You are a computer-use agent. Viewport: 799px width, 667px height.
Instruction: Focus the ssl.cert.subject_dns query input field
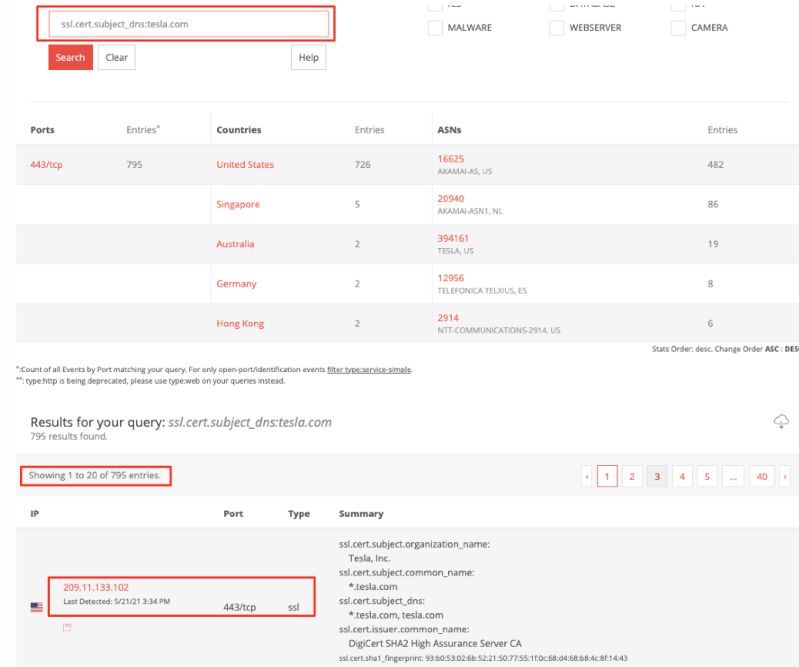(189, 24)
